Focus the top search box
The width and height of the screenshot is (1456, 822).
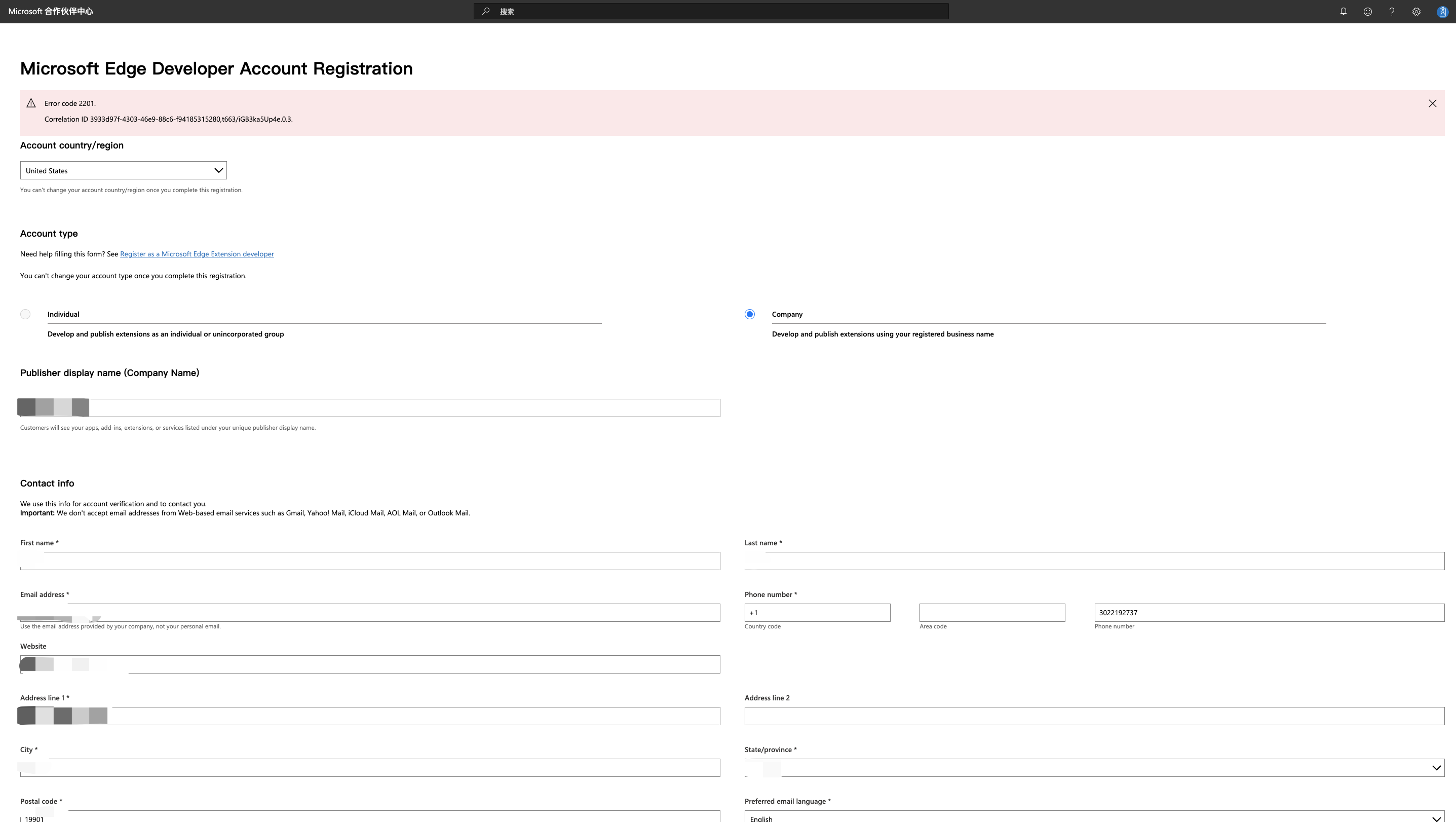pos(711,11)
